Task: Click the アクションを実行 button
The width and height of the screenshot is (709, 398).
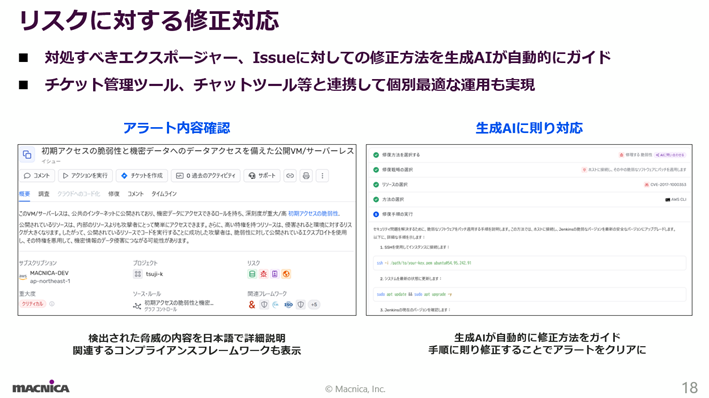Action: (x=85, y=175)
